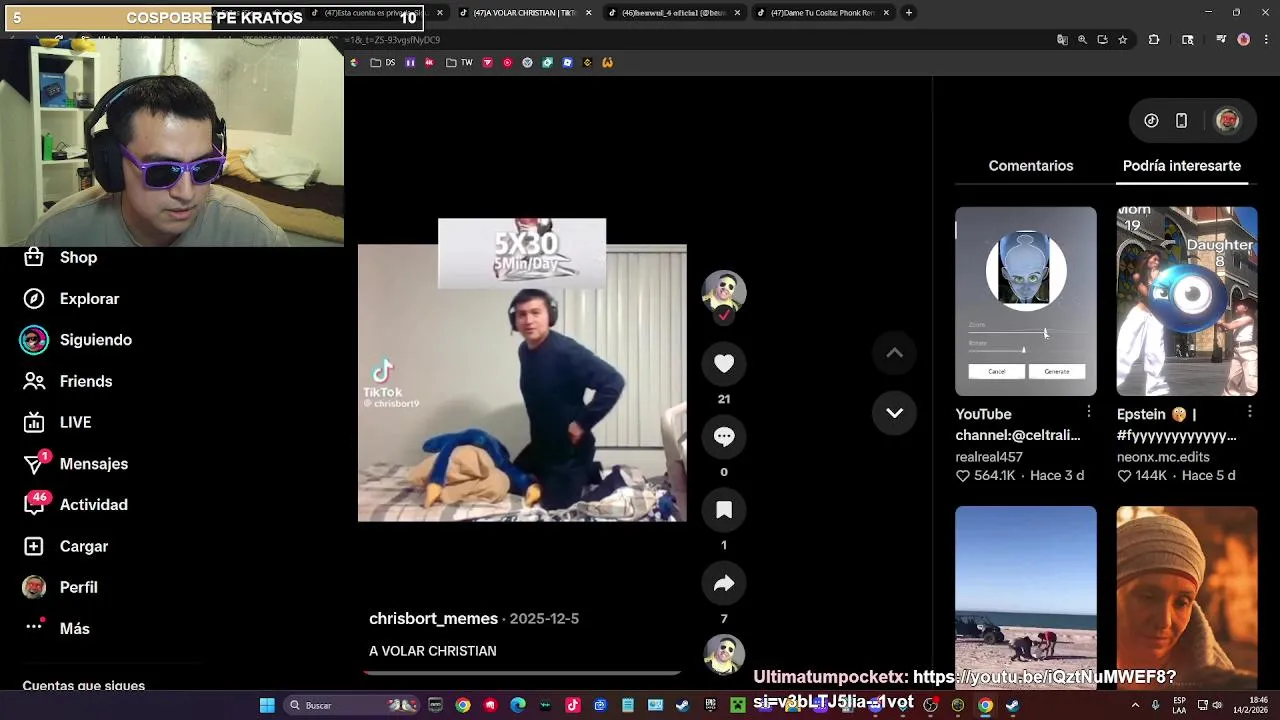Image resolution: width=1280 pixels, height=720 pixels.
Task: Save the video with bookmark icon
Action: coord(724,510)
